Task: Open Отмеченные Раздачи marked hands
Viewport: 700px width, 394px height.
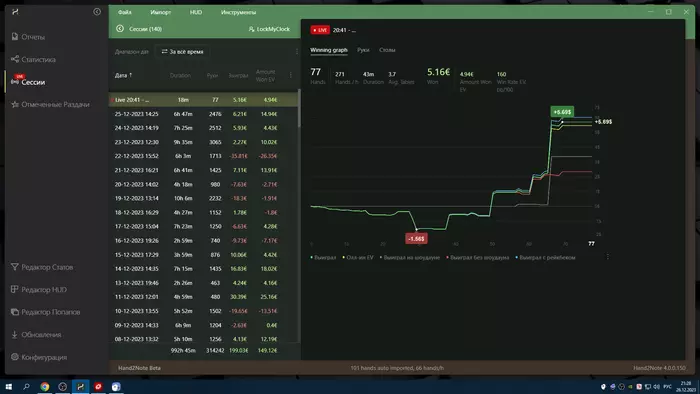Action: (50, 104)
